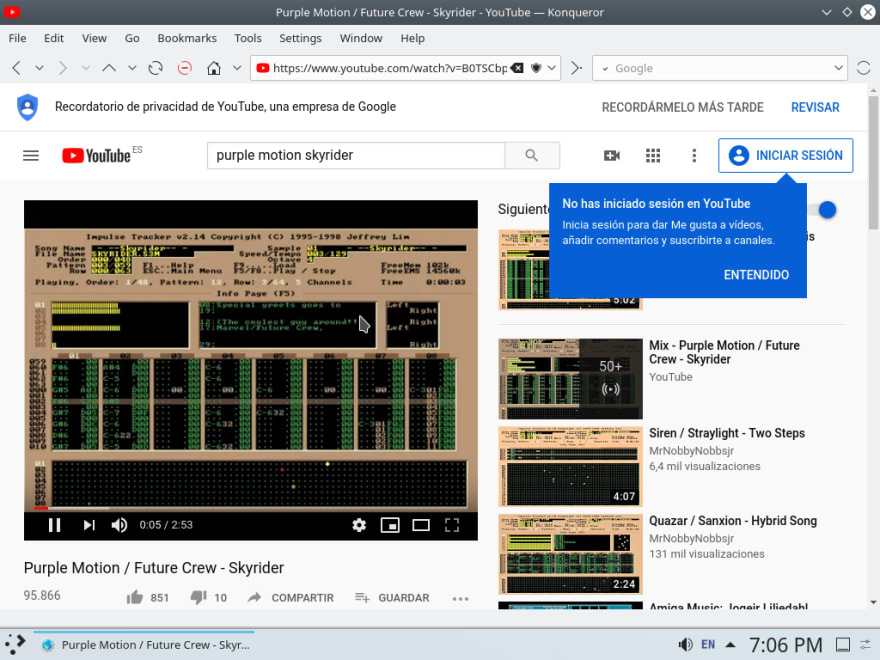Open the Window menu
880x660 pixels.
[361, 38]
